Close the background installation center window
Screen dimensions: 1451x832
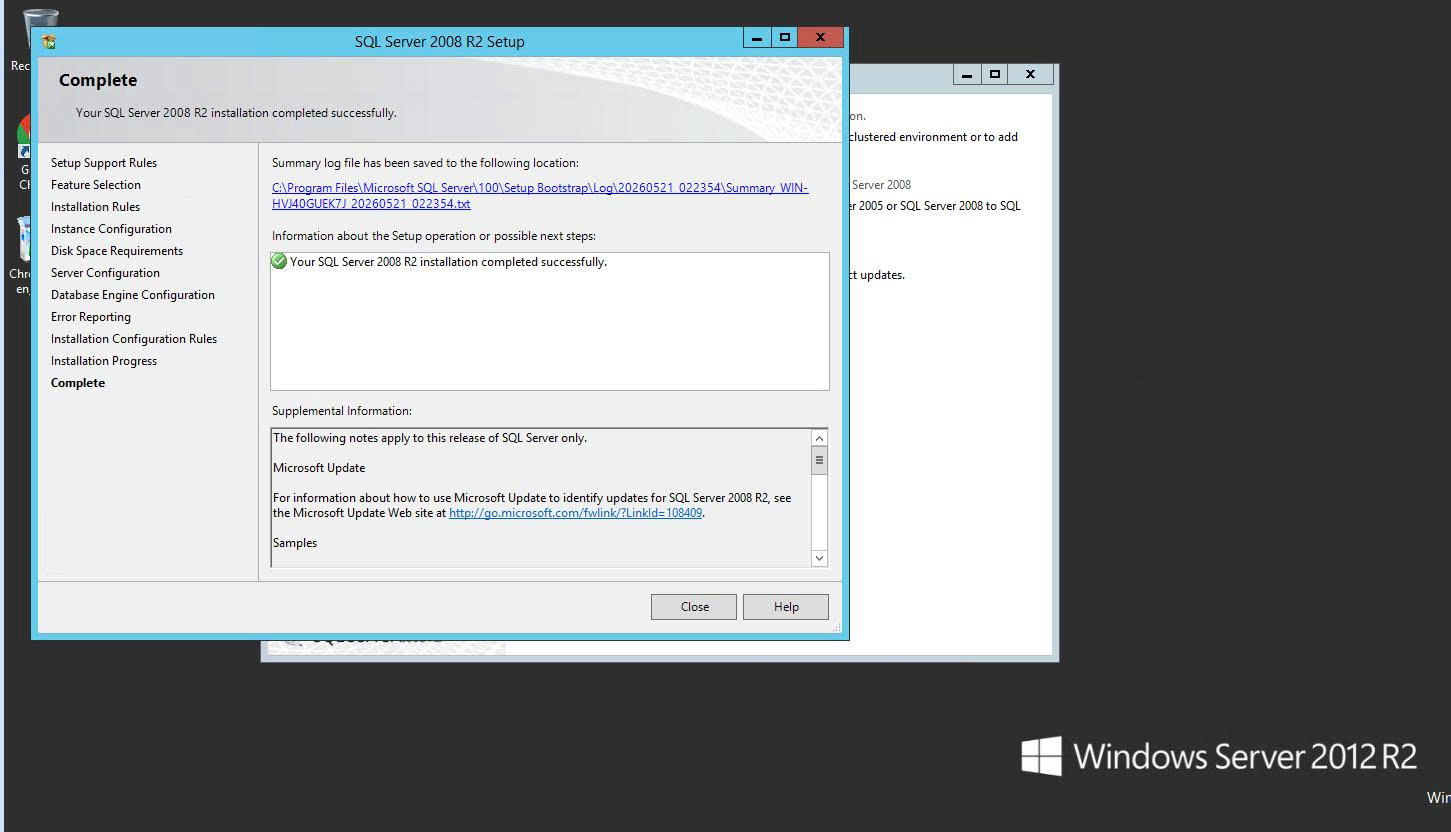click(1030, 75)
